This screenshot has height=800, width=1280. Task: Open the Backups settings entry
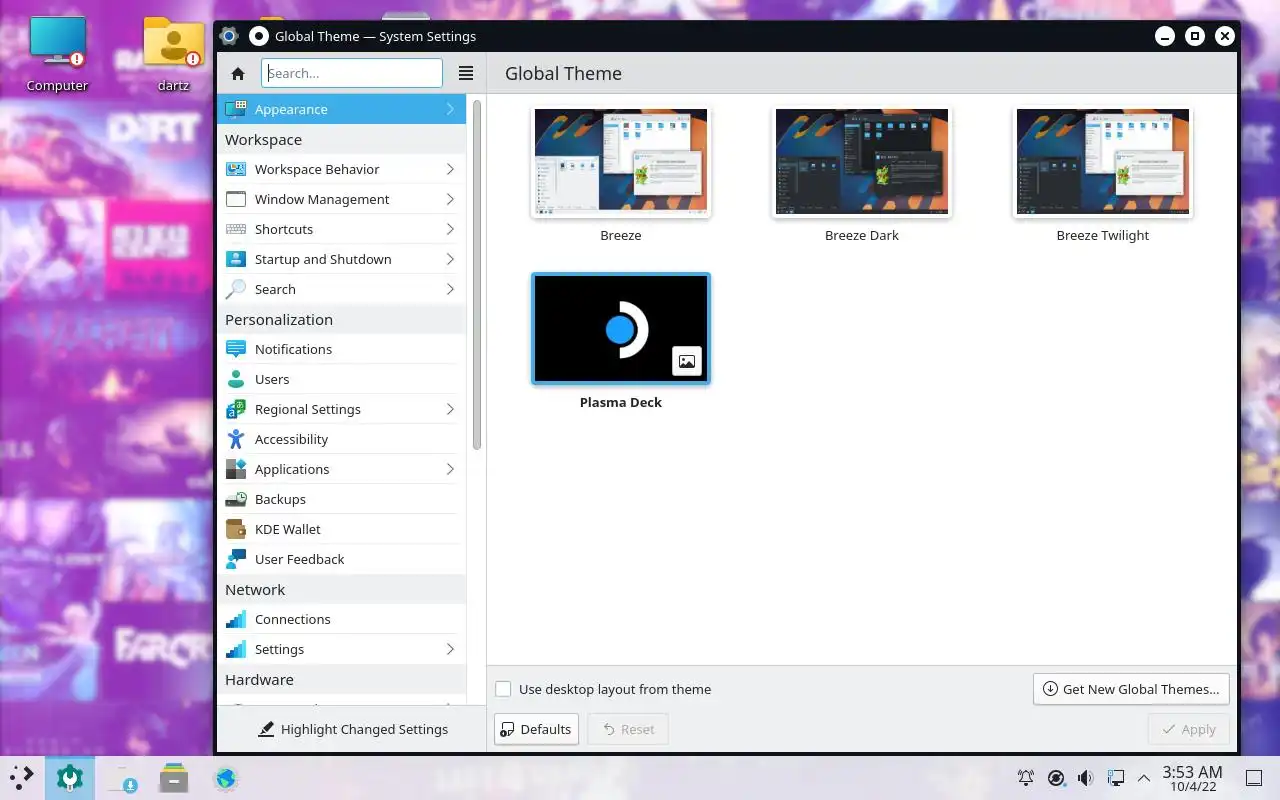pos(341,499)
